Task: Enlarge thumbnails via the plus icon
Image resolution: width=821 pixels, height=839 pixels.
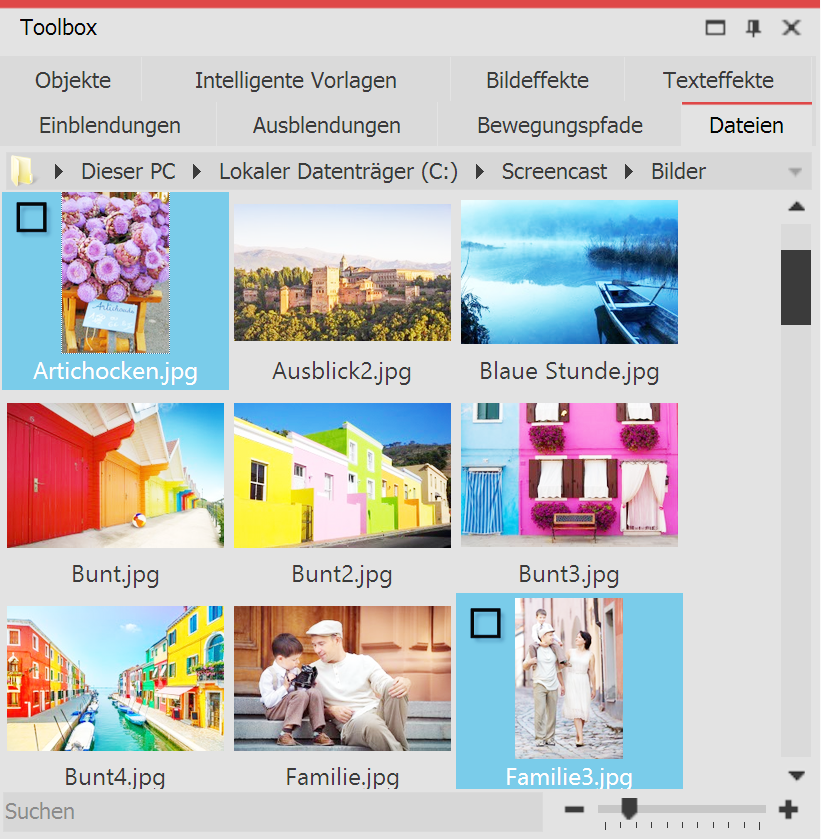Action: [x=789, y=808]
